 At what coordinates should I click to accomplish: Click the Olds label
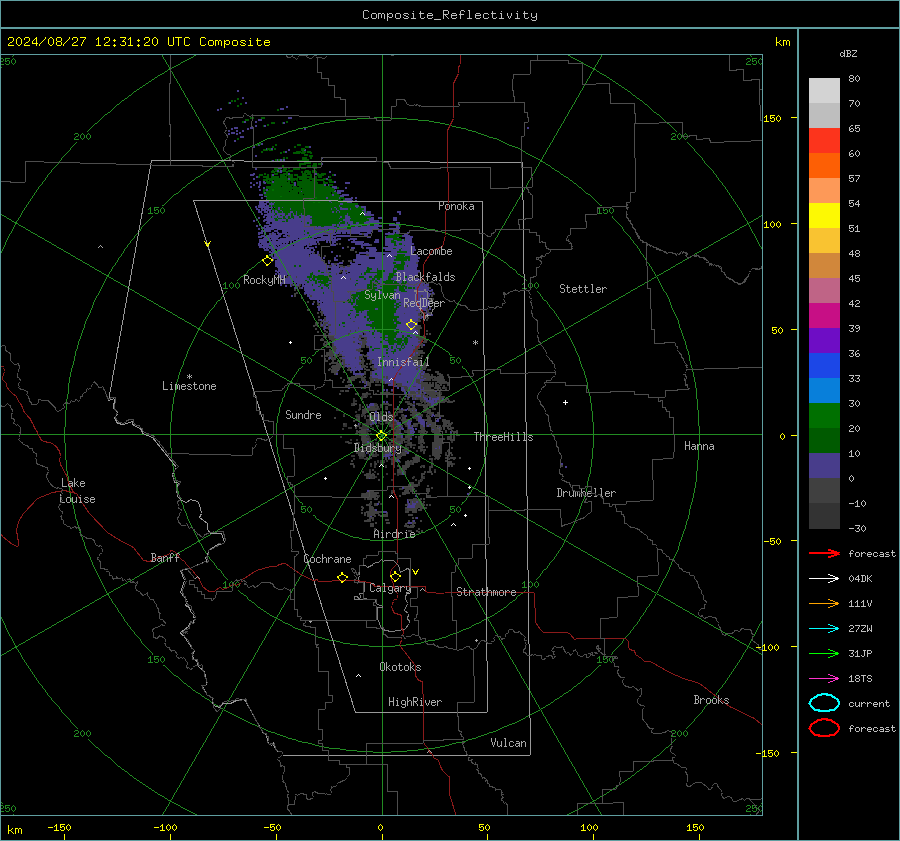tap(381, 417)
